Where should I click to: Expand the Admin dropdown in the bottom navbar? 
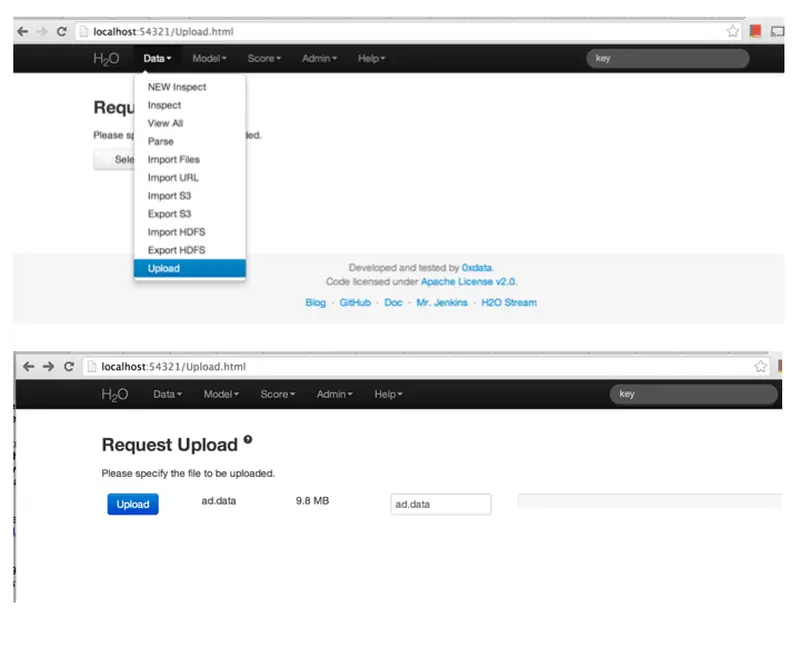click(334, 394)
